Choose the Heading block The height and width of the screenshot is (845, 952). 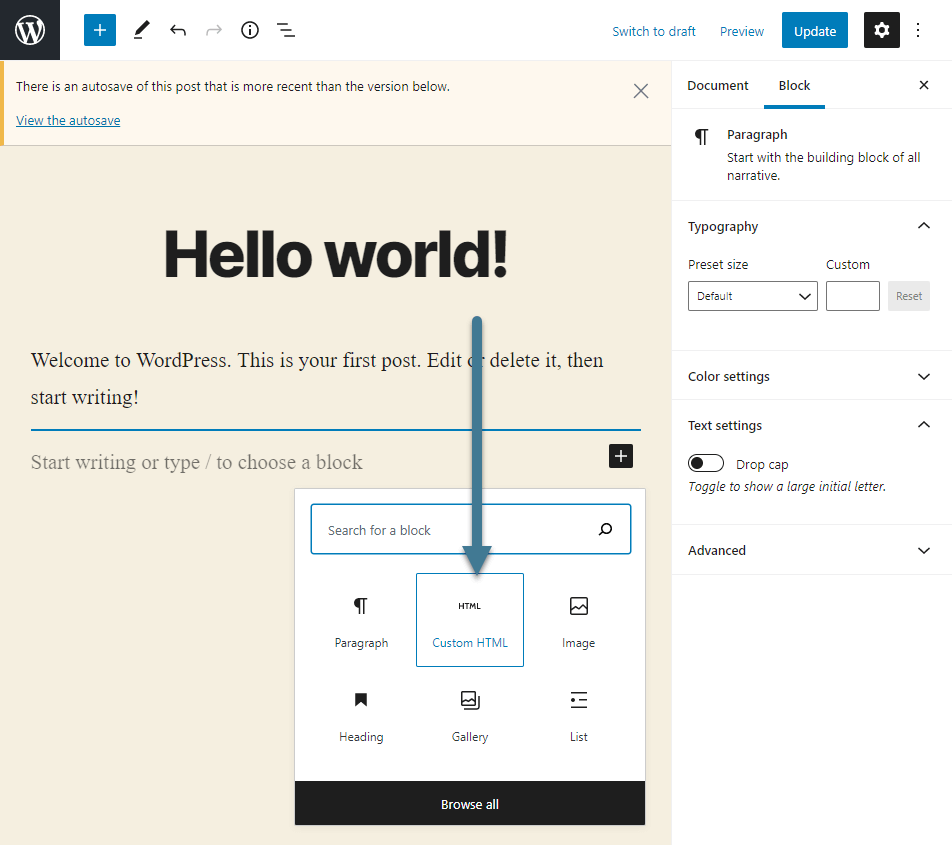pyautogui.click(x=361, y=714)
